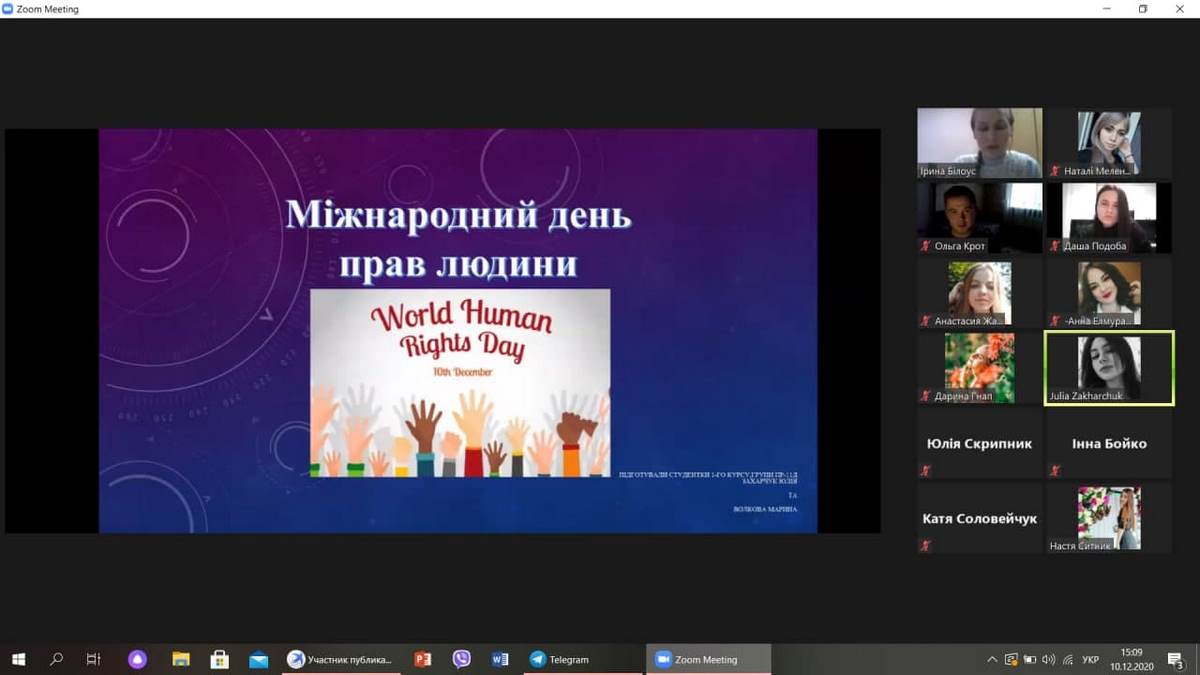This screenshot has width=1200, height=675.
Task: Open the Mail app in taskbar
Action: 259,659
